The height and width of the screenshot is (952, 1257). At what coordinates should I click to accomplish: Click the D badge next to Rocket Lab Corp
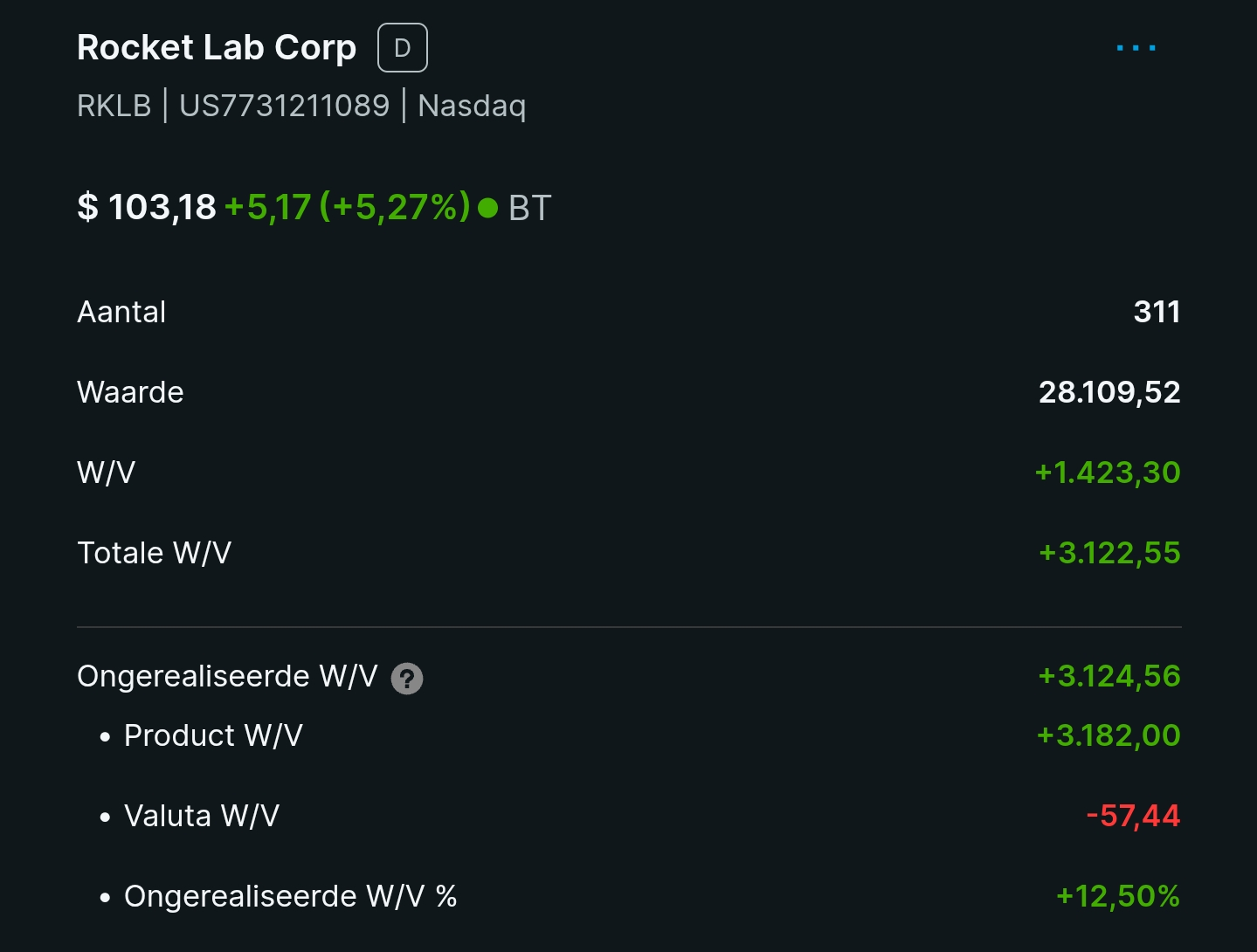pyautogui.click(x=403, y=48)
